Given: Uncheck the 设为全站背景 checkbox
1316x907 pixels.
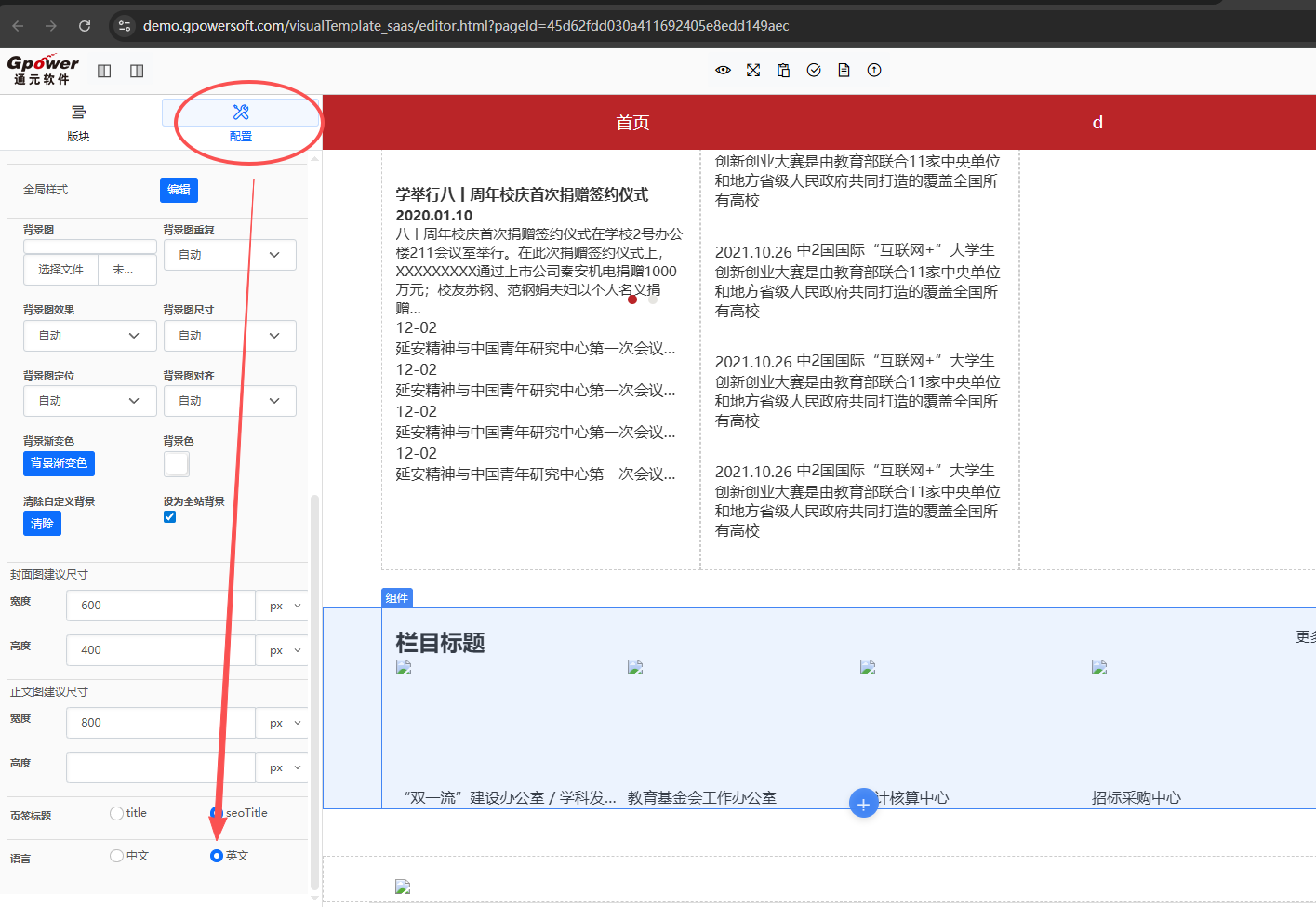Looking at the screenshot, I should pos(169,517).
